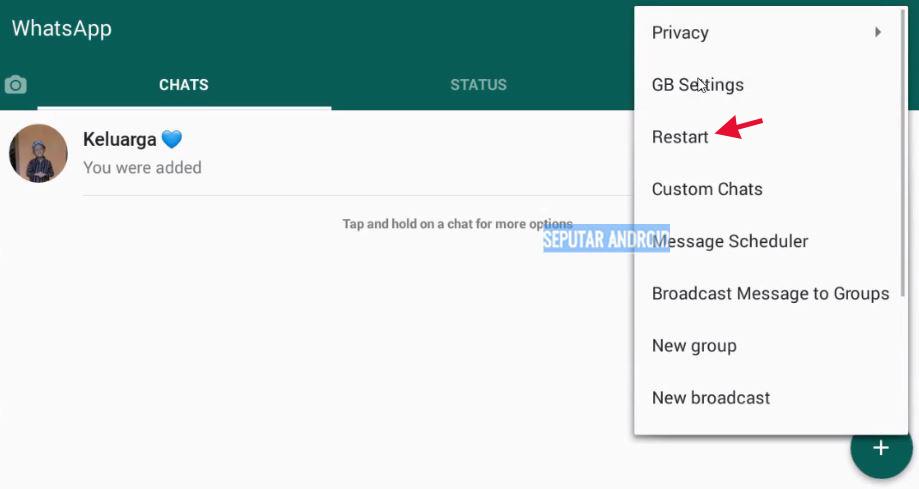Choose Broadcast Message to Groups

point(770,294)
